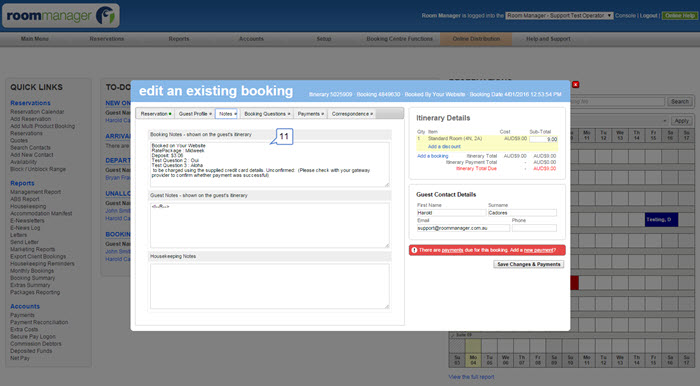The image size is (700, 386).
Task: Switch to the Booking Questions tab
Action: click(267, 114)
